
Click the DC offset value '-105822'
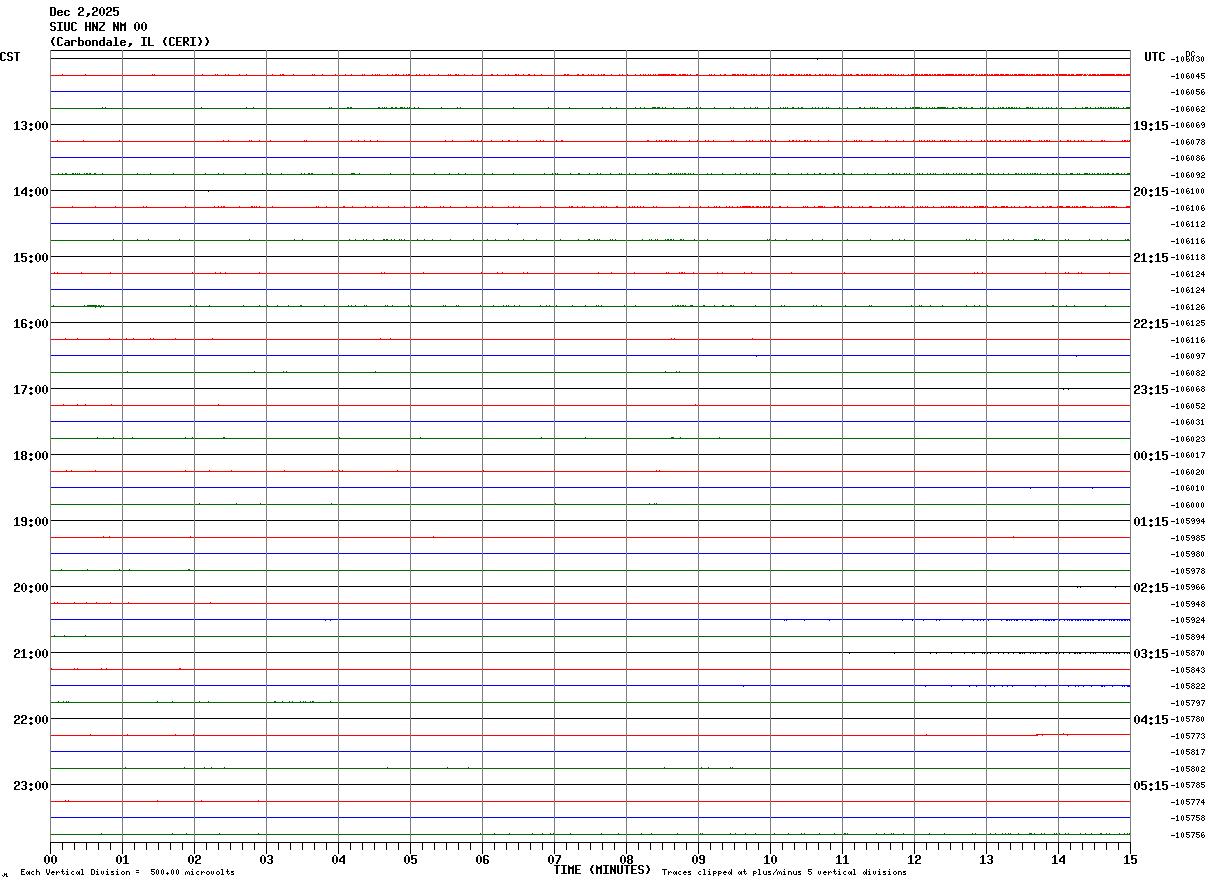pos(1187,686)
